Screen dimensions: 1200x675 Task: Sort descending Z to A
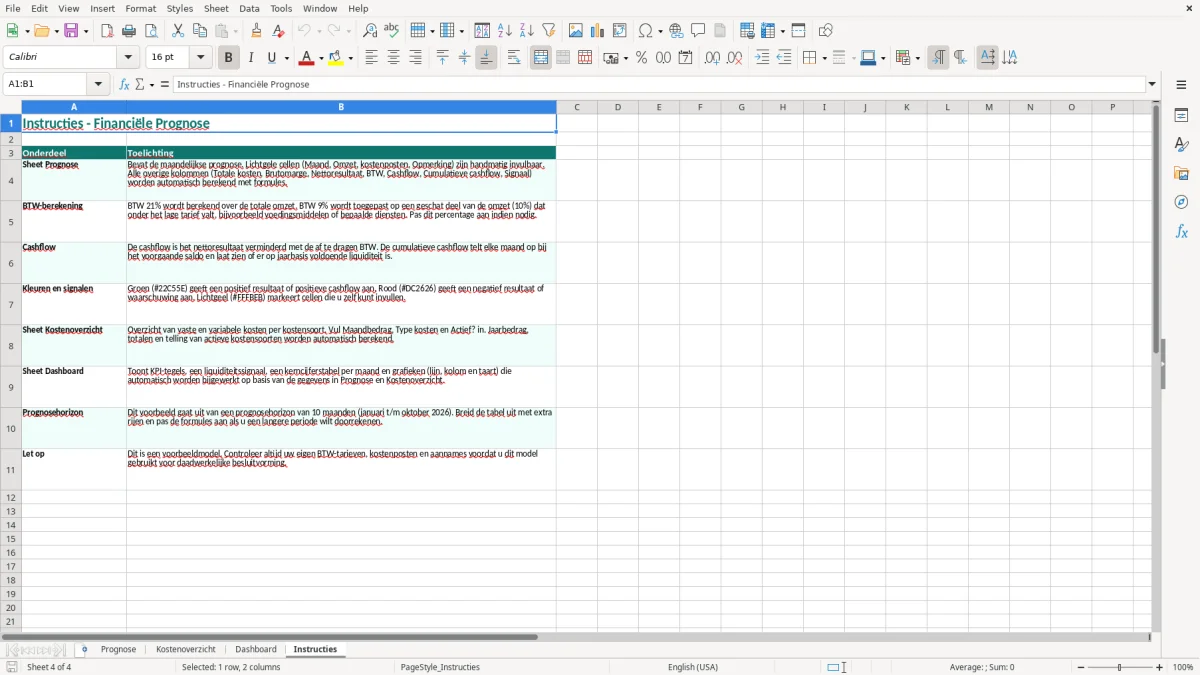(527, 31)
